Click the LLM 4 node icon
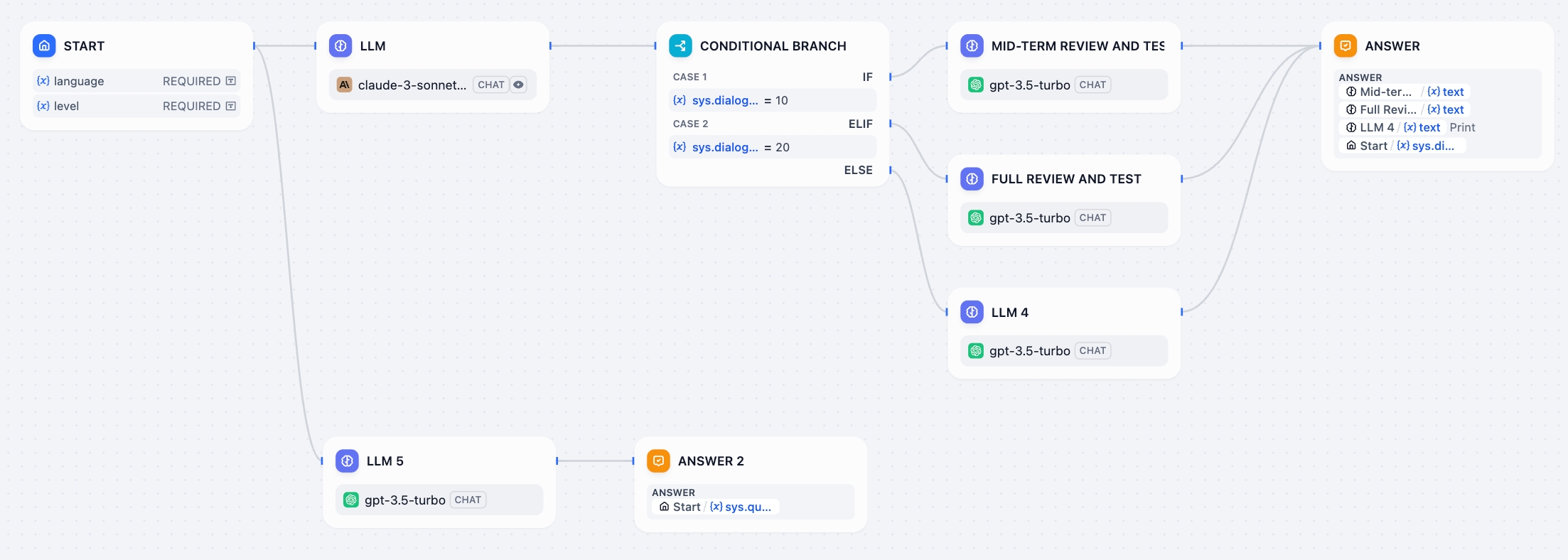The height and width of the screenshot is (560, 1568). 972,312
